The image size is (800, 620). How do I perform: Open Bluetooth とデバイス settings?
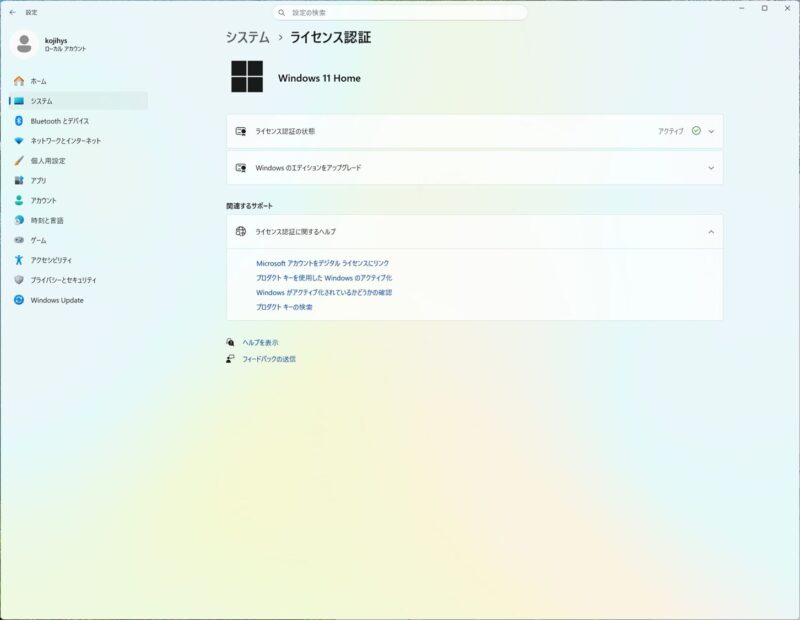[79, 121]
